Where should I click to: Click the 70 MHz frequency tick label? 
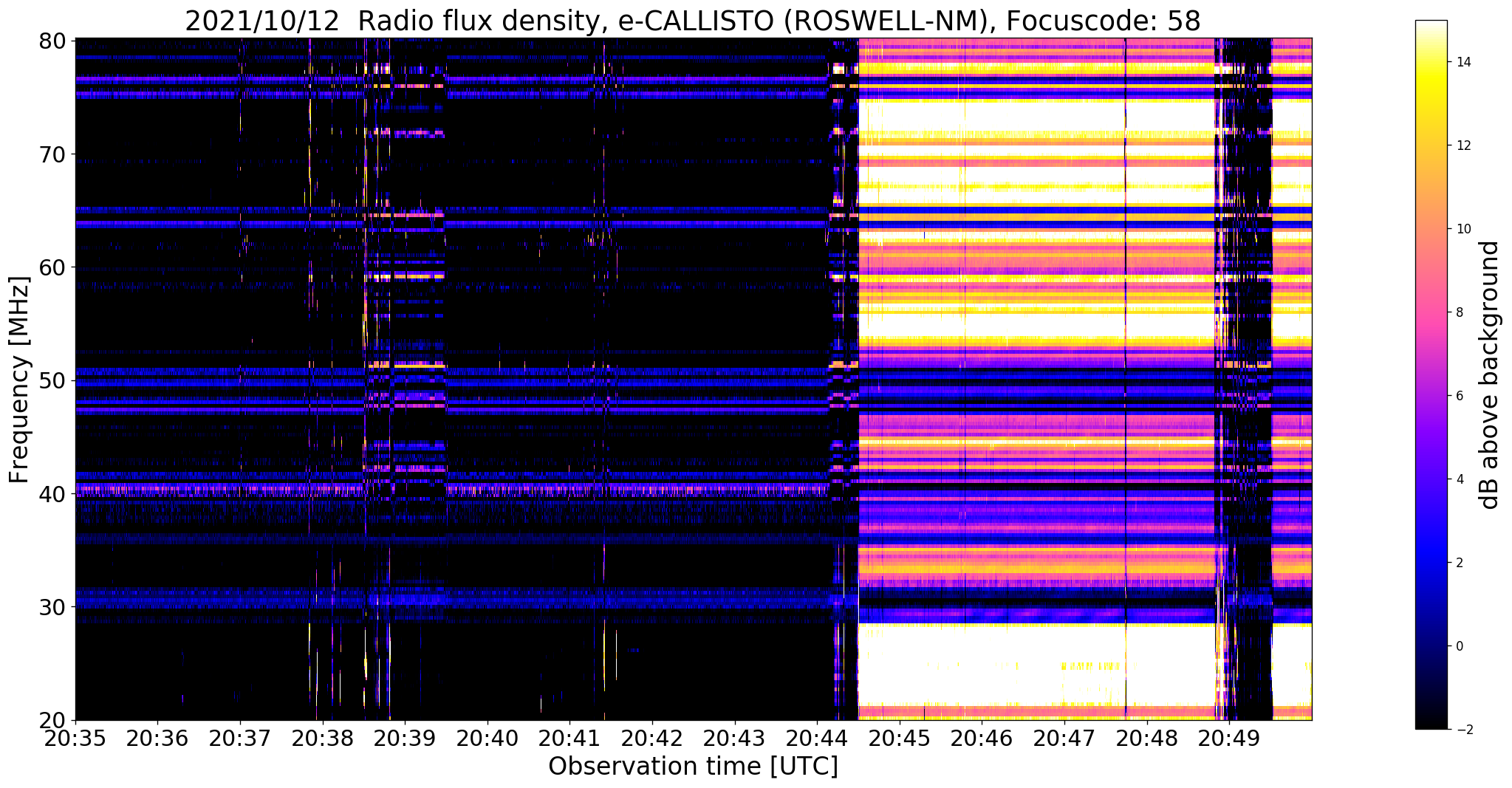(52, 154)
